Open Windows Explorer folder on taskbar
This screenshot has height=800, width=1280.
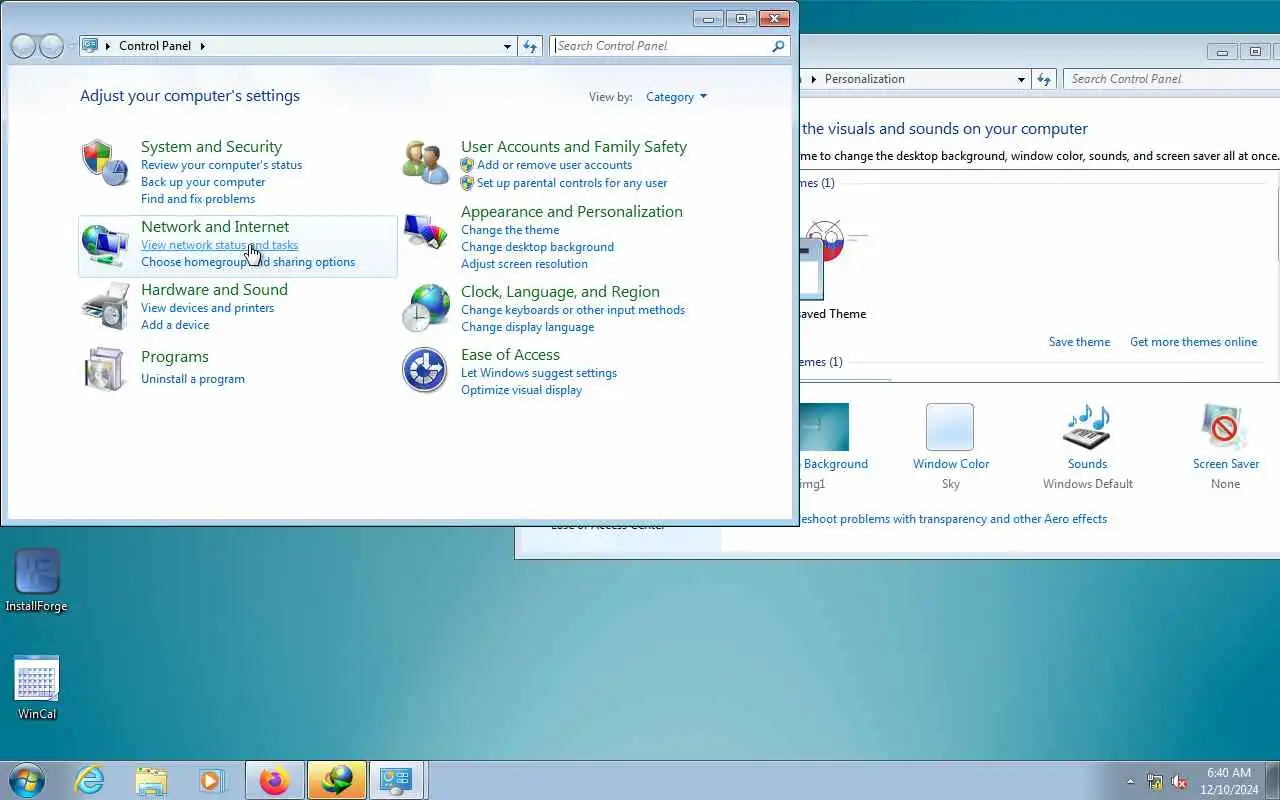coord(151,780)
